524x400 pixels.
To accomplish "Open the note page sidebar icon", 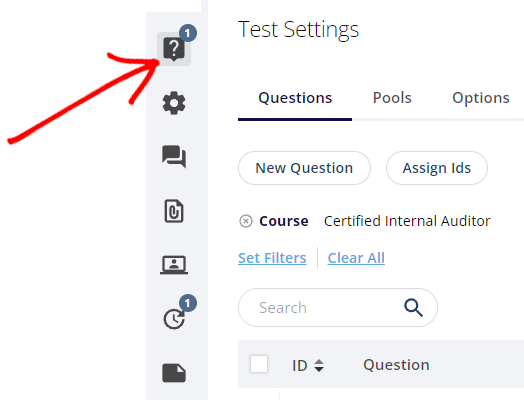I will 174,373.
